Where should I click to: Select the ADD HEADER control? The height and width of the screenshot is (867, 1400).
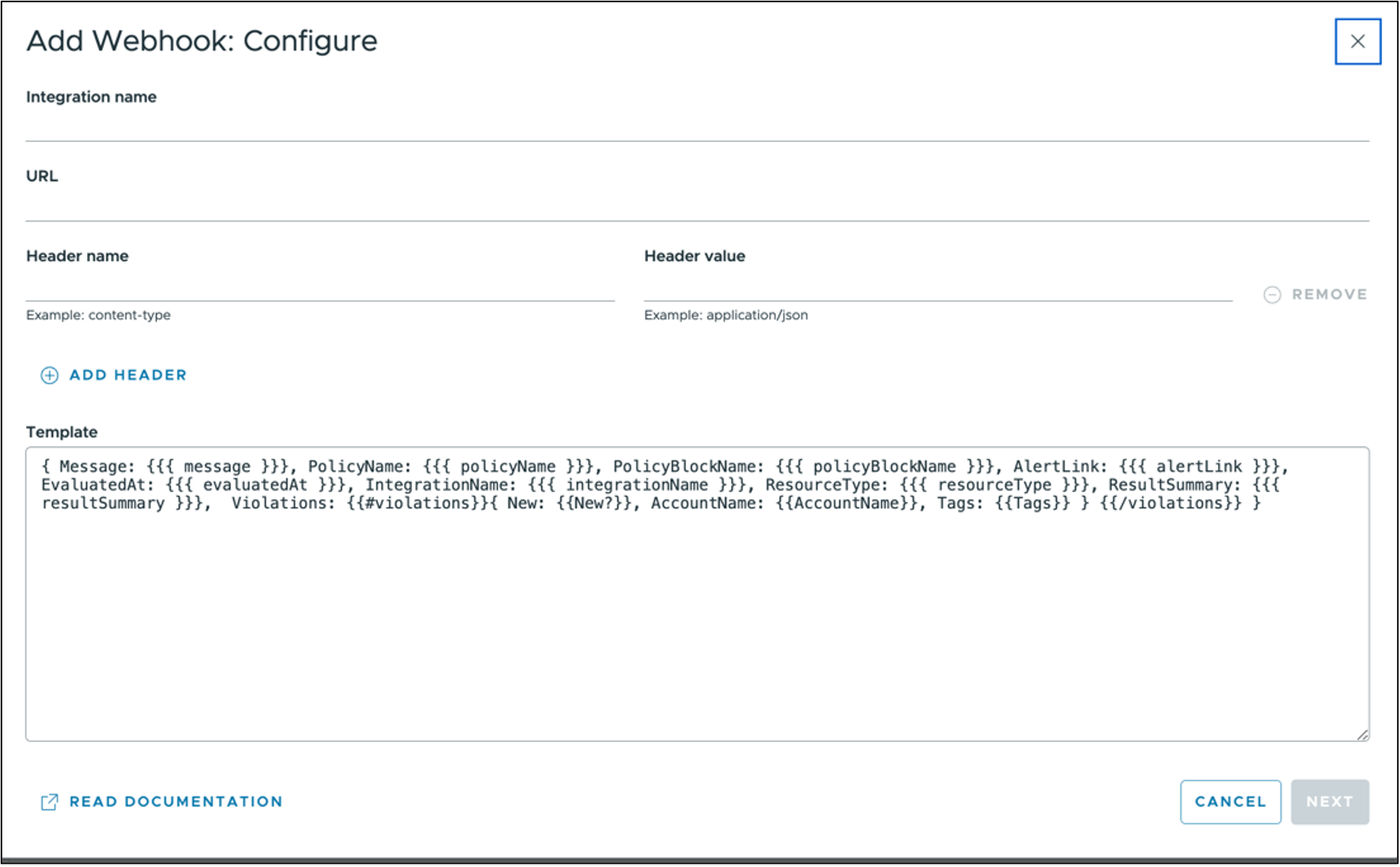pyautogui.click(x=114, y=375)
